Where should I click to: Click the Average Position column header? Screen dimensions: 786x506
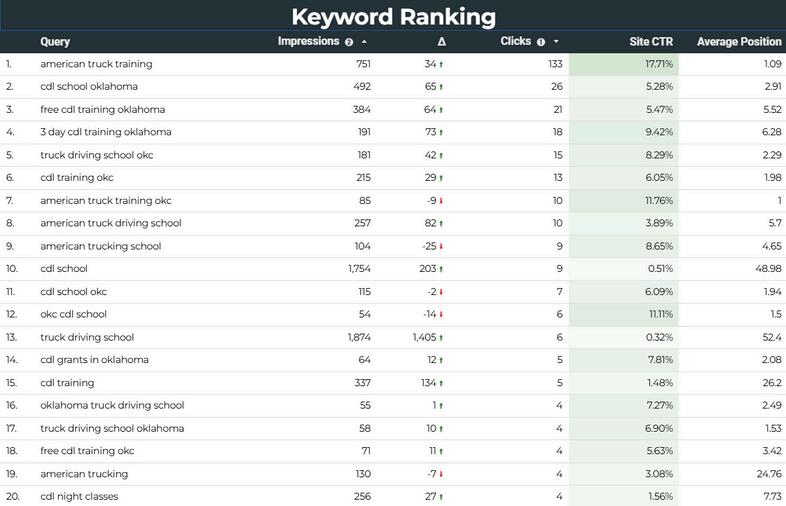(739, 42)
